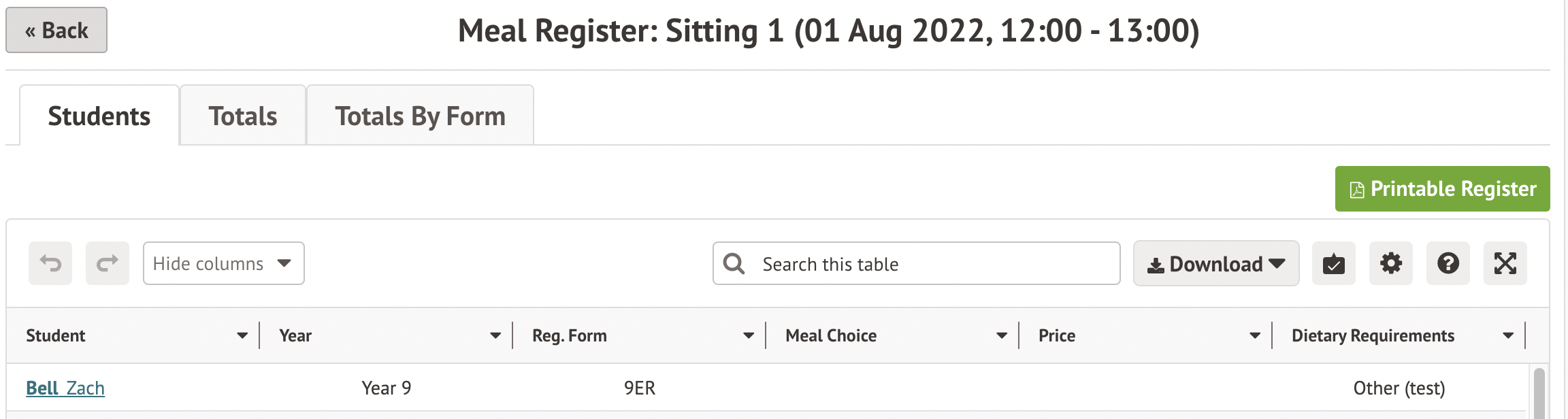The height and width of the screenshot is (419, 1568).
Task: Click the Printable Register button
Action: tap(1442, 188)
